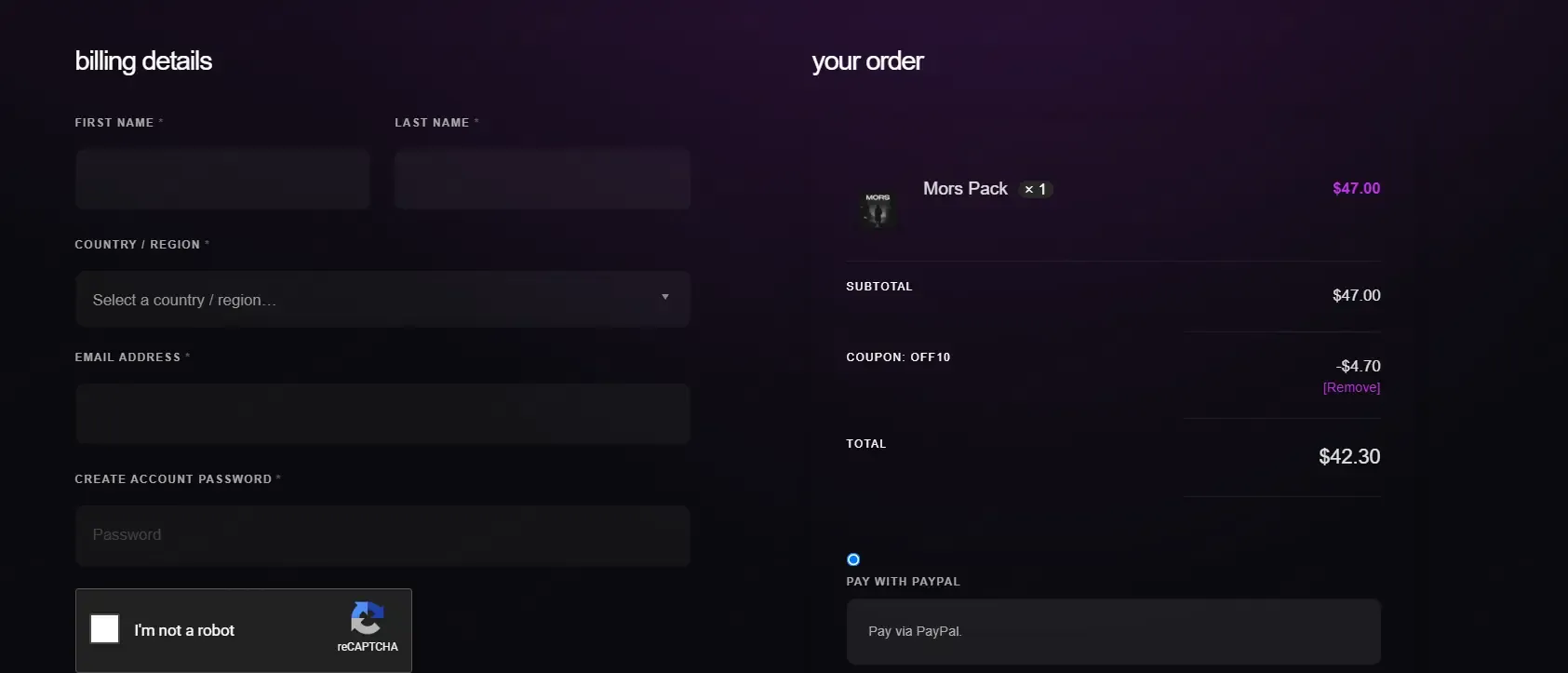The width and height of the screenshot is (1568, 673).
Task: Click the -$4.70 coupon discount amount
Action: tap(1358, 366)
